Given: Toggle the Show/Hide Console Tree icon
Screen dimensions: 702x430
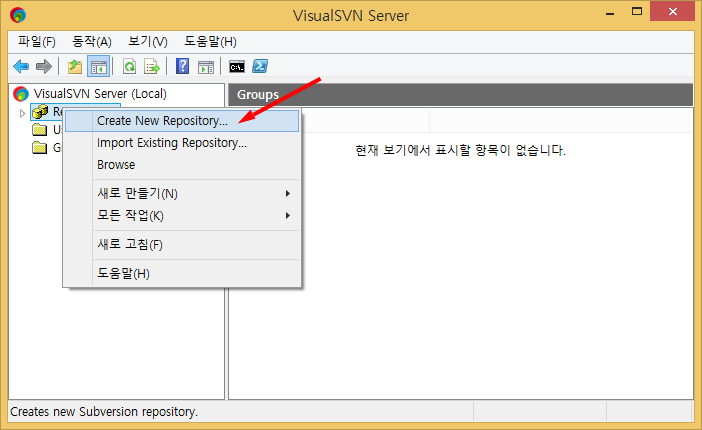Looking at the screenshot, I should click(98, 67).
